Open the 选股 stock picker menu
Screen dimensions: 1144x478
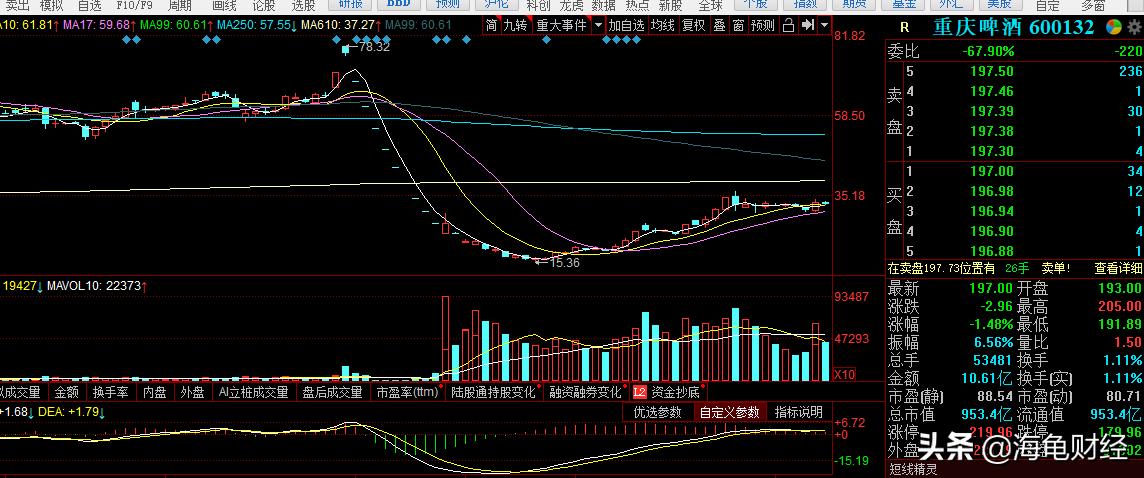[304, 6]
